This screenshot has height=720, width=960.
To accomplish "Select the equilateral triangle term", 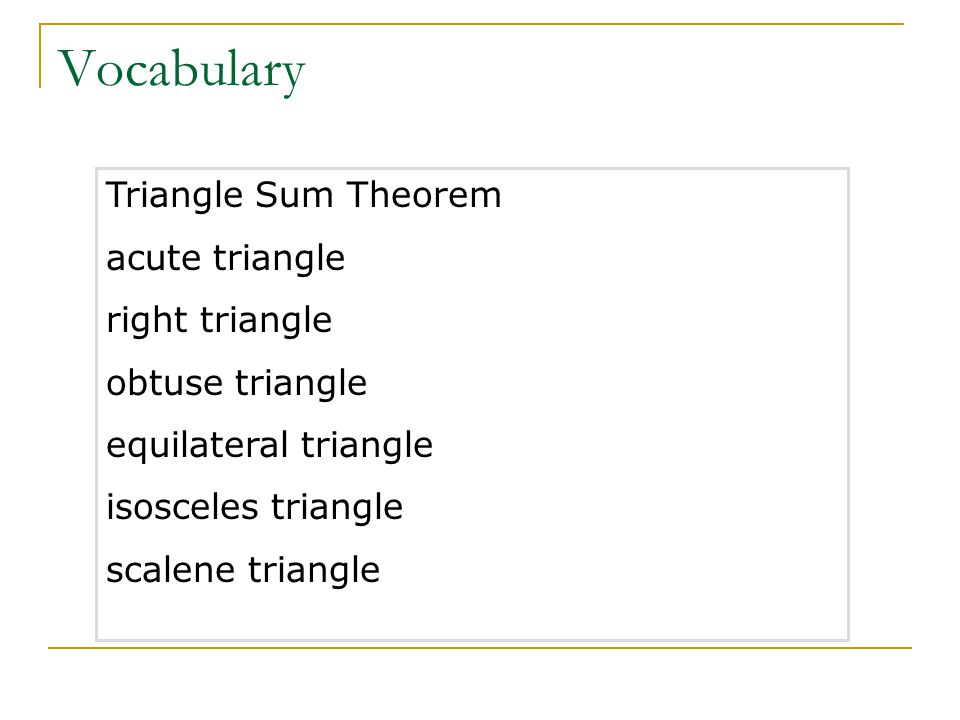I will (269, 446).
